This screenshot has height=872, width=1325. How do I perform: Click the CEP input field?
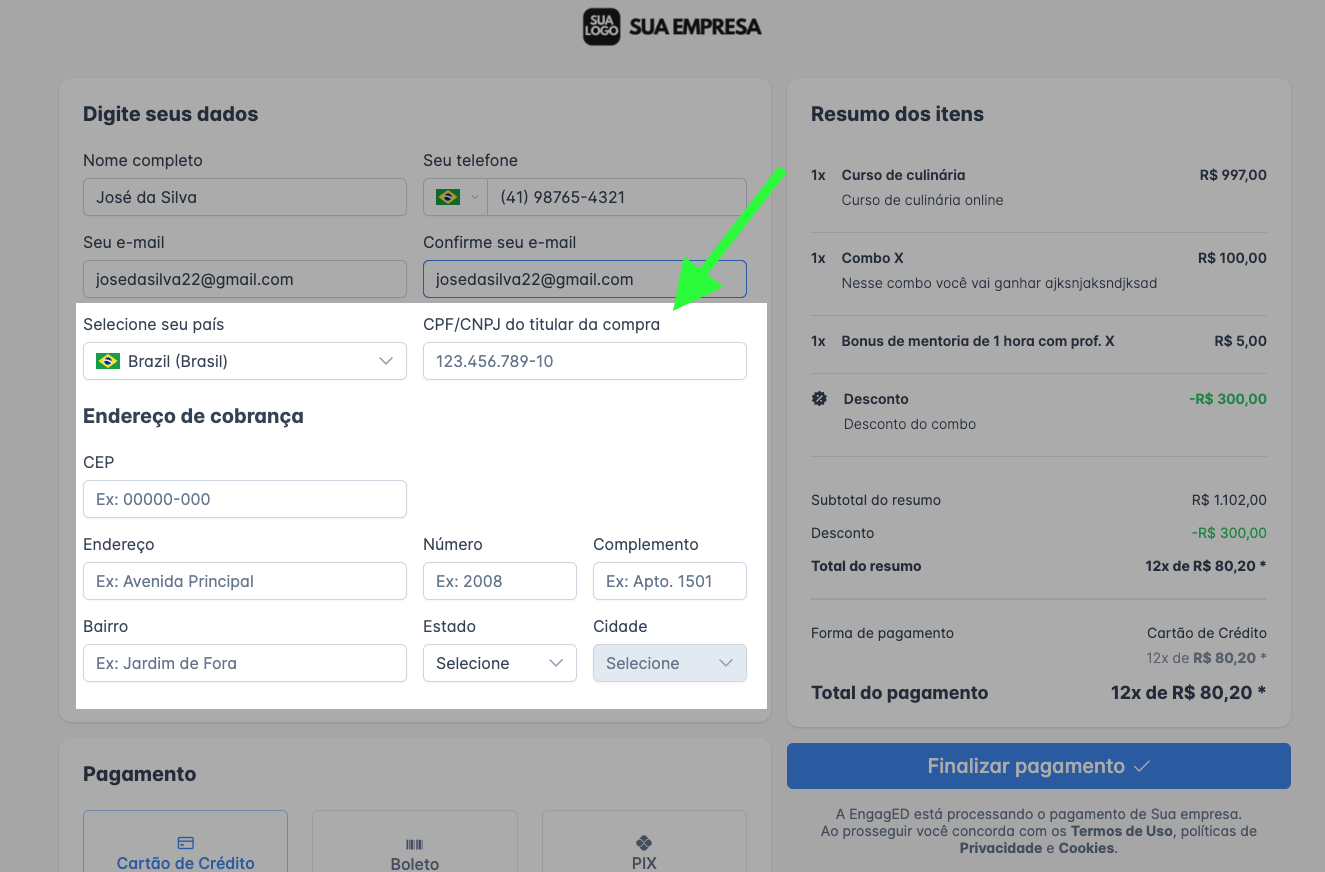click(245, 499)
